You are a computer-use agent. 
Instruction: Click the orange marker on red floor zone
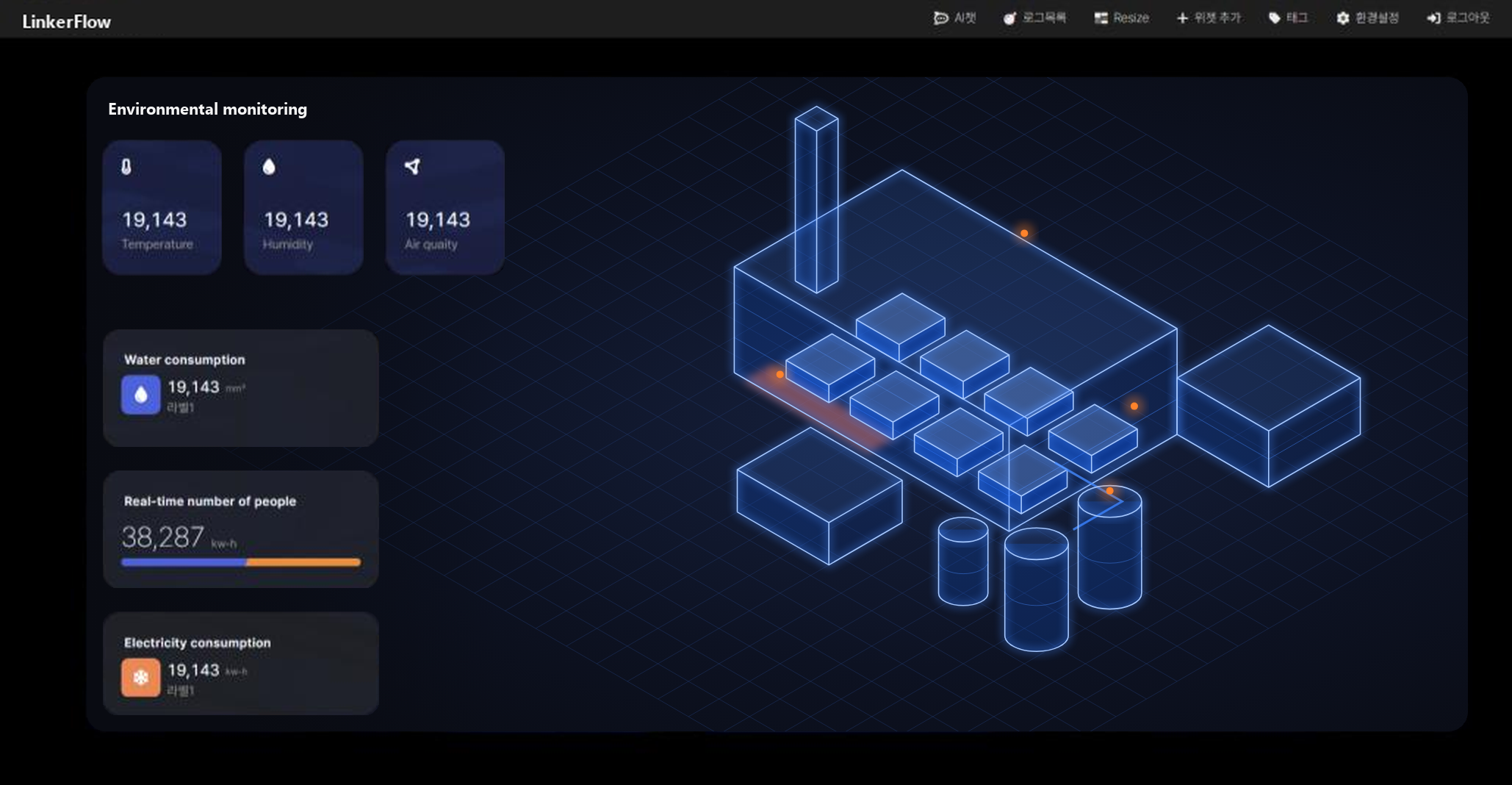[780, 375]
